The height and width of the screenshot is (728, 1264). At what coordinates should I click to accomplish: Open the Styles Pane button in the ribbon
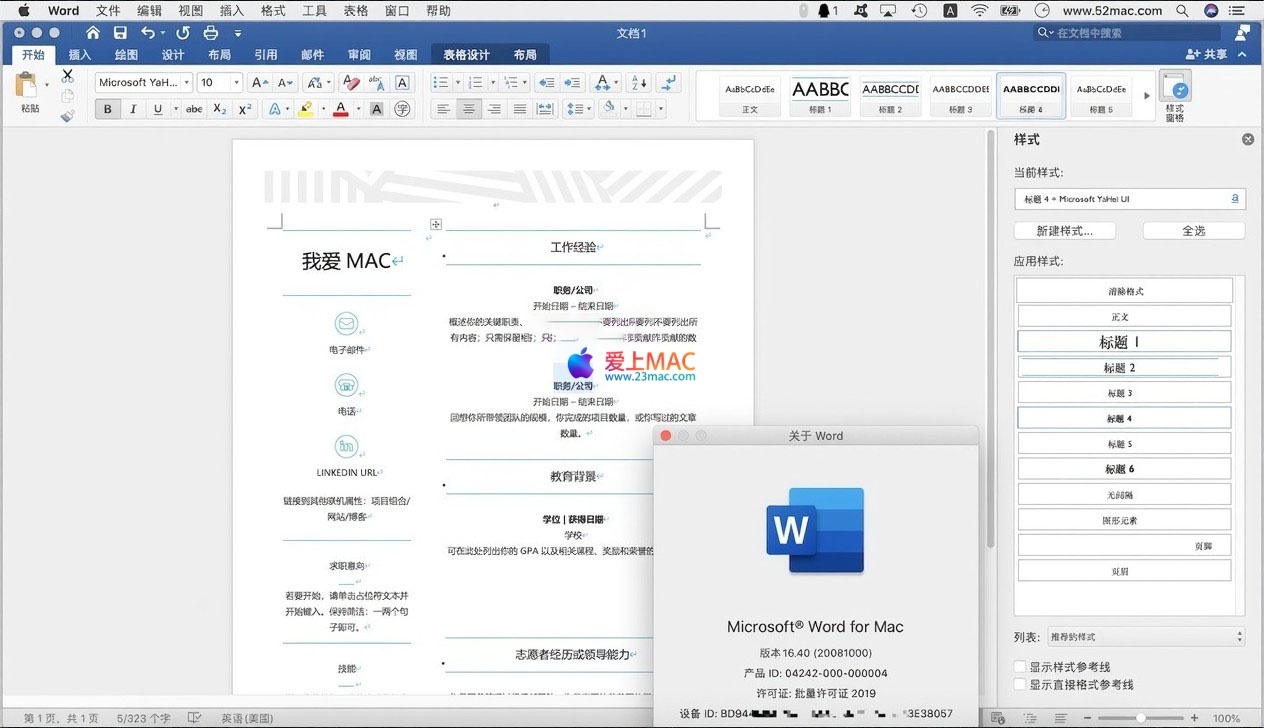pos(1174,97)
